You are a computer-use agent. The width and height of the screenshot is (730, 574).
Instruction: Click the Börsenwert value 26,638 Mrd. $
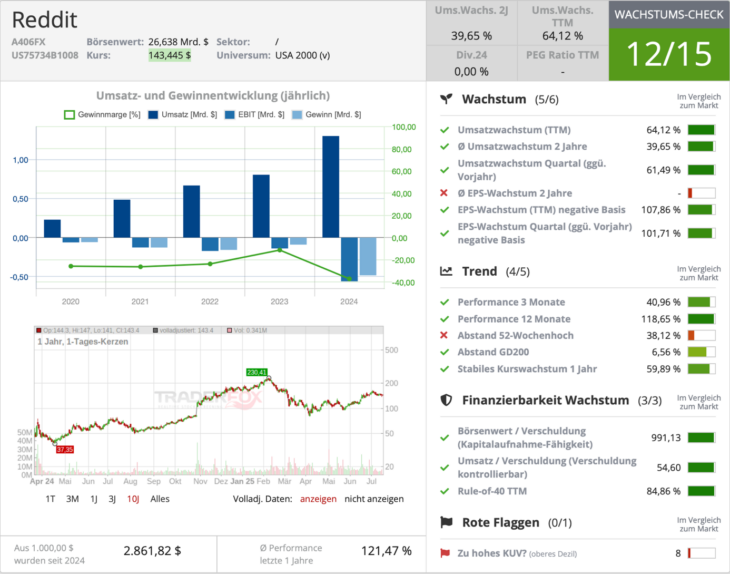tap(178, 41)
